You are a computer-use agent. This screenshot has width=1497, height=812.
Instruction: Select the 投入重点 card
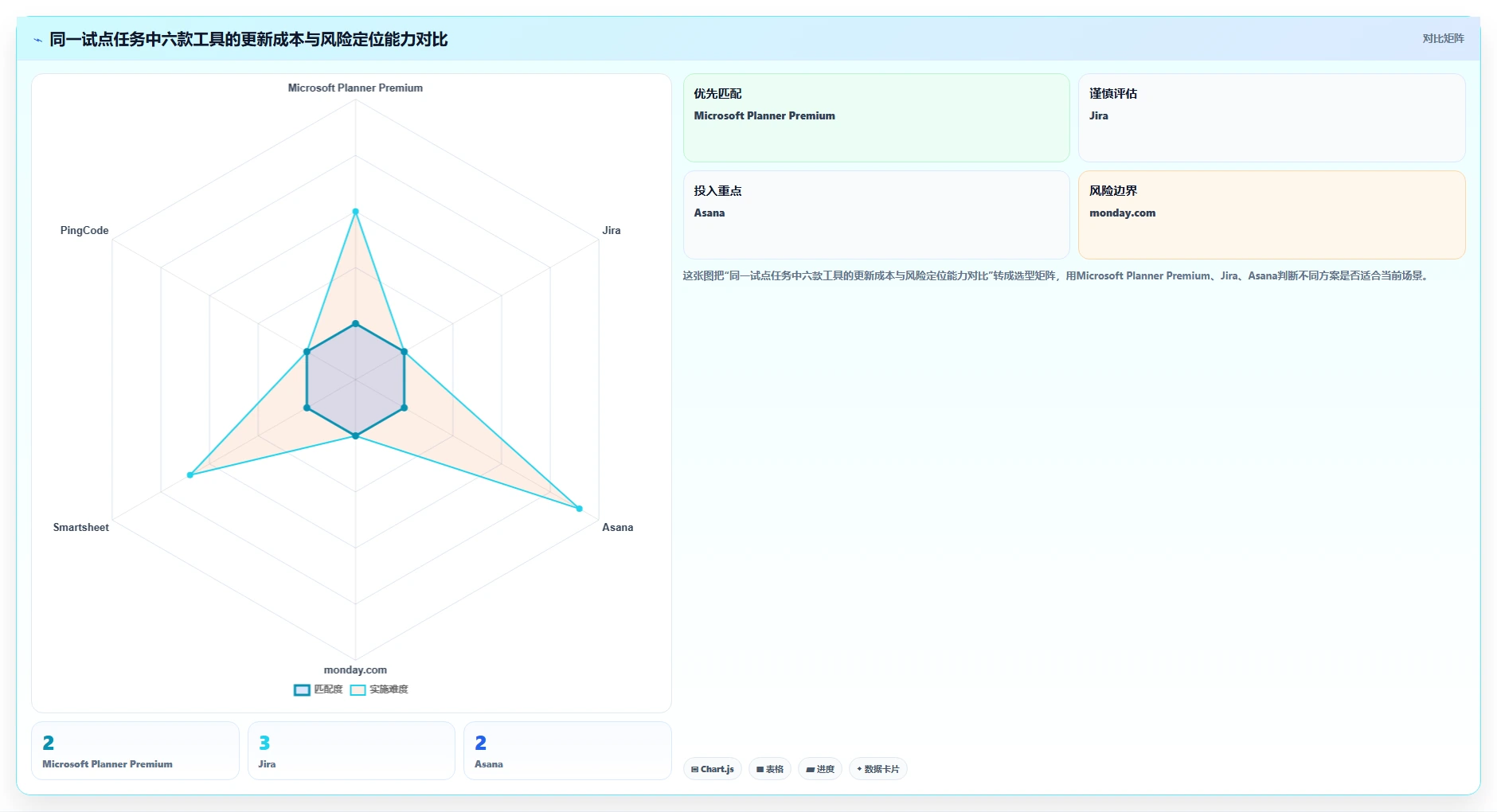click(x=876, y=215)
